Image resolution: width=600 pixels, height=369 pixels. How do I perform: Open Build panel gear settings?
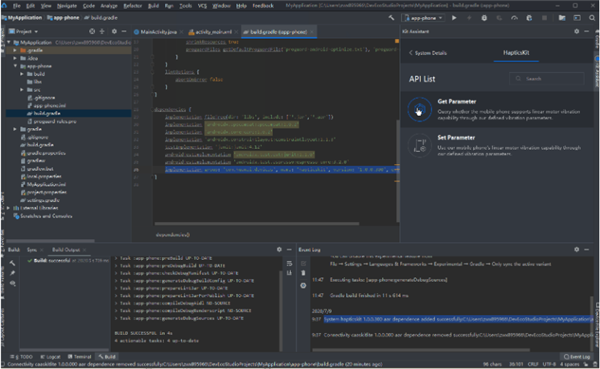(279, 250)
